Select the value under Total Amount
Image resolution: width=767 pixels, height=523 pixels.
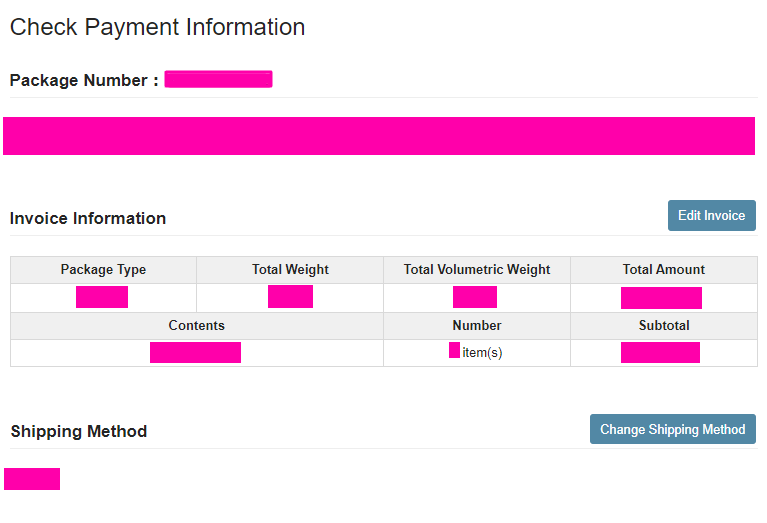click(661, 298)
